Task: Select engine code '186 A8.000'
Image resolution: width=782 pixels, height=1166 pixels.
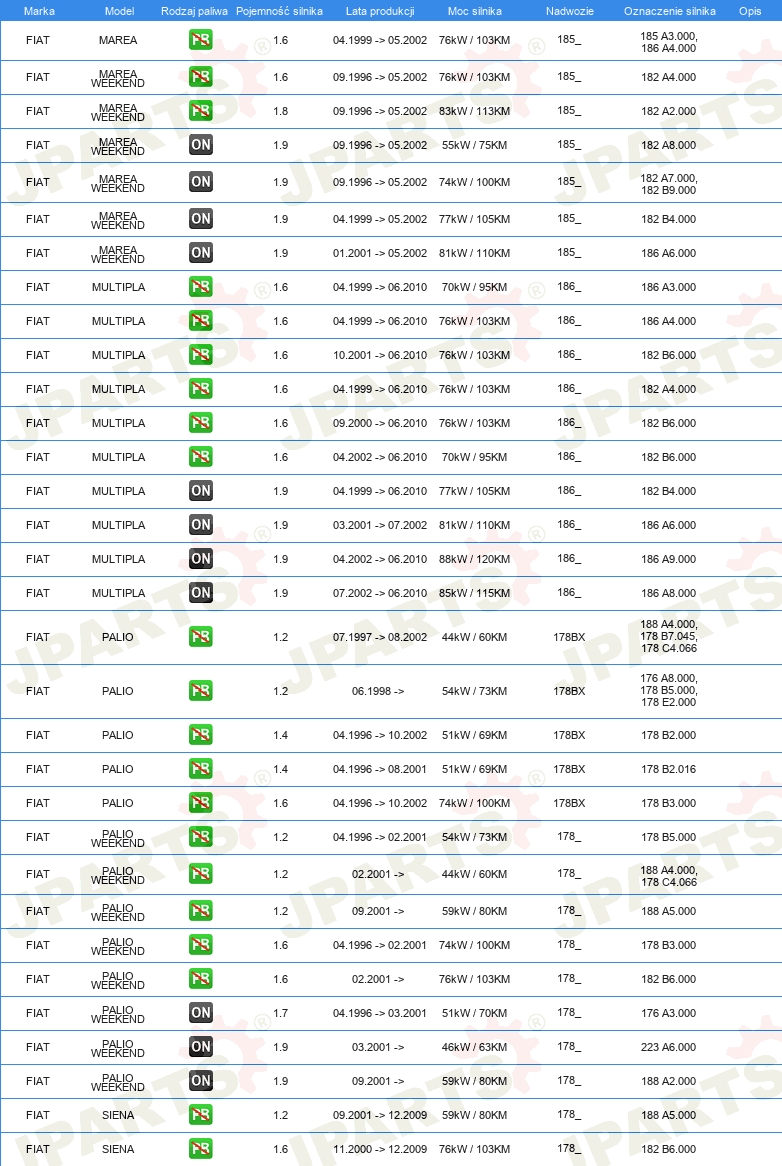Action: click(669, 593)
